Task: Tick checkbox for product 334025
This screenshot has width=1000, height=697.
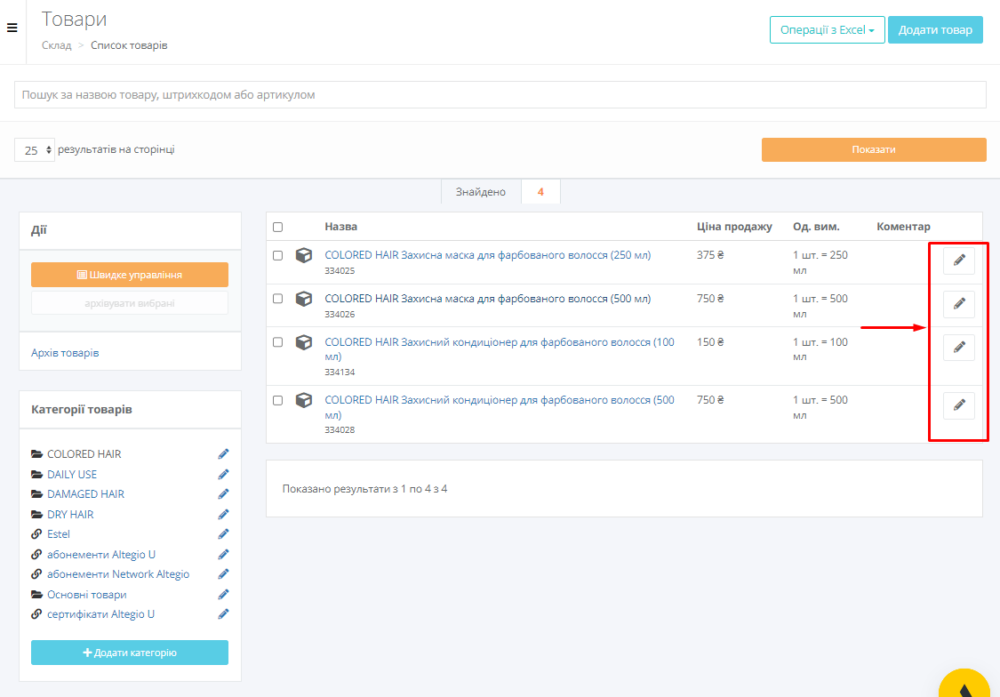Action: (x=277, y=256)
